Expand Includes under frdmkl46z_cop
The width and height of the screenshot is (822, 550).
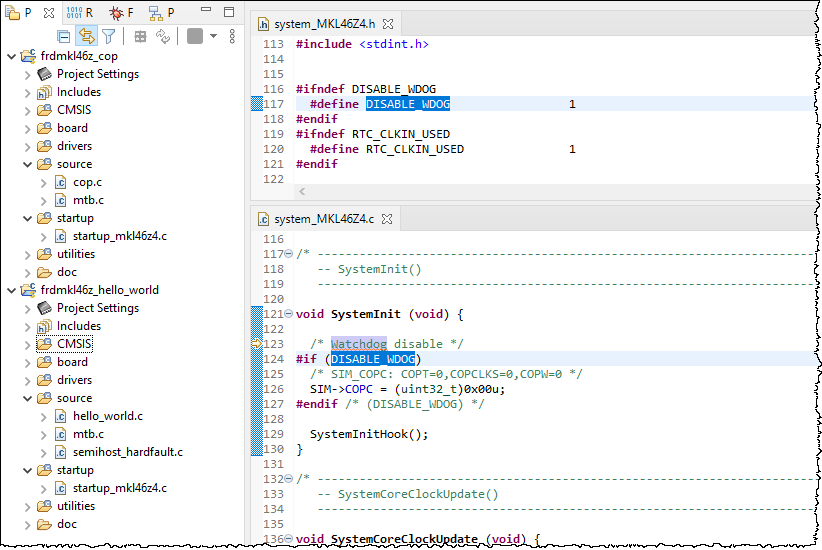click(x=28, y=93)
